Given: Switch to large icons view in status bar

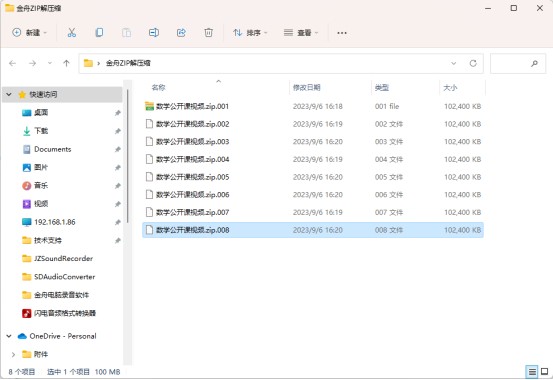Looking at the screenshot, I should (x=545, y=372).
